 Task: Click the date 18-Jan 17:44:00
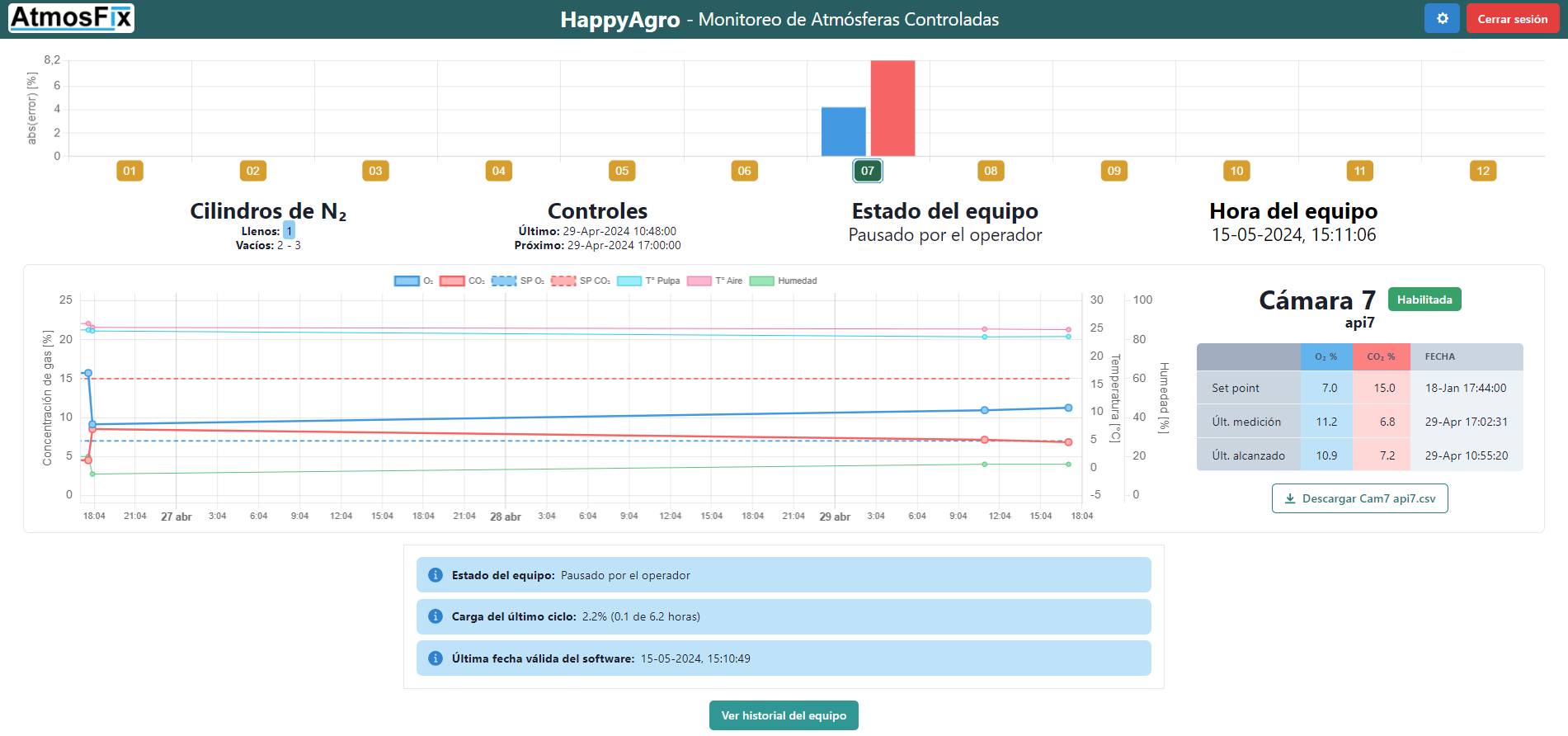[1466, 388]
